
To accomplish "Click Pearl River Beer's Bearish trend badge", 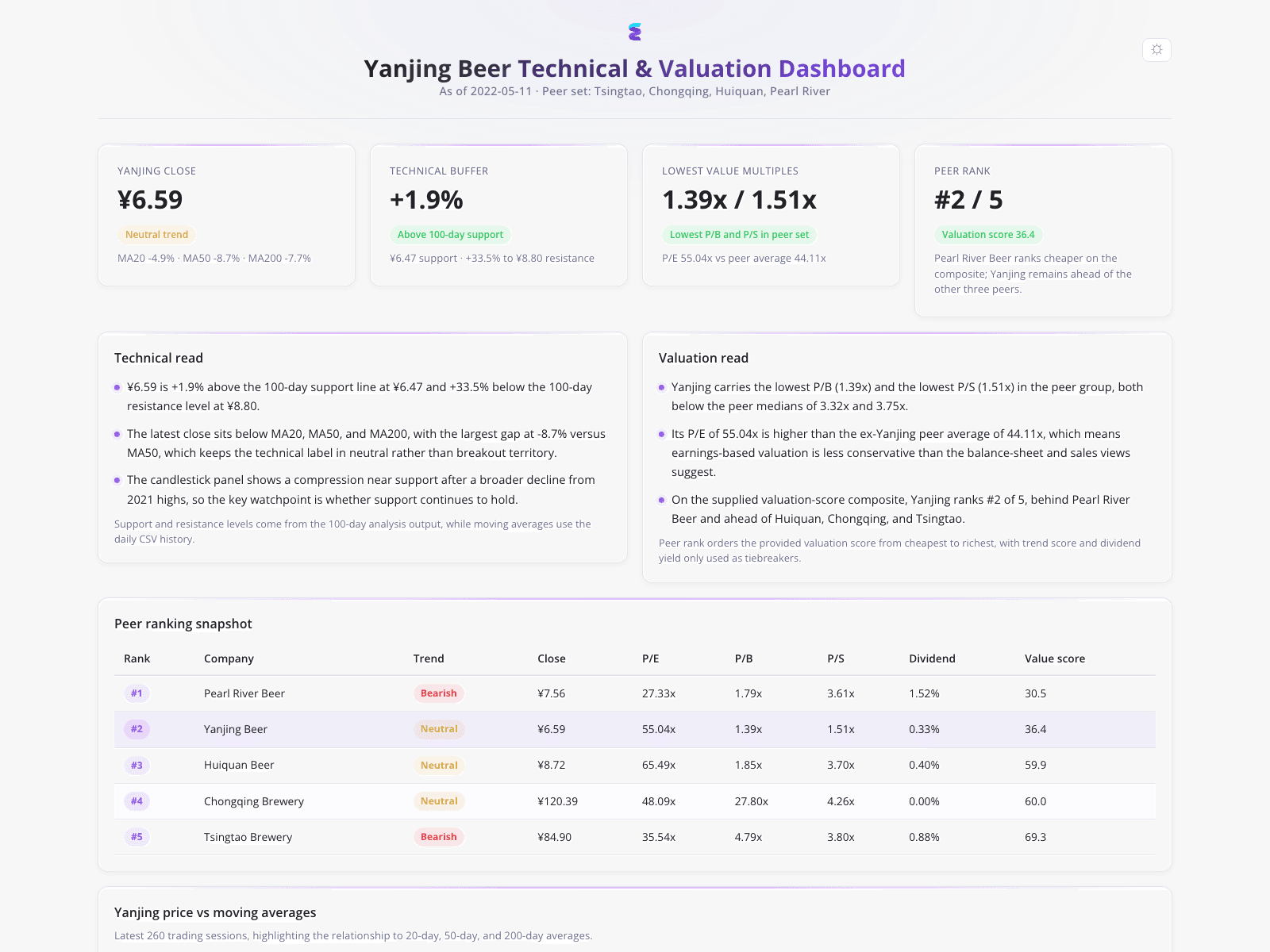I will (x=439, y=693).
